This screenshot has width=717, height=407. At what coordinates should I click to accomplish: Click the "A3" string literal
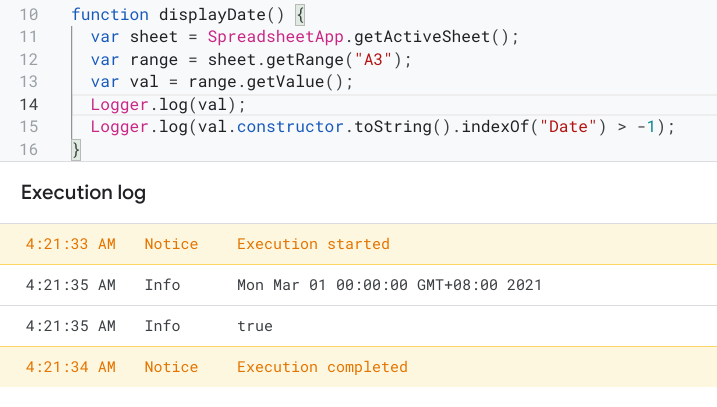pyautogui.click(x=373, y=59)
